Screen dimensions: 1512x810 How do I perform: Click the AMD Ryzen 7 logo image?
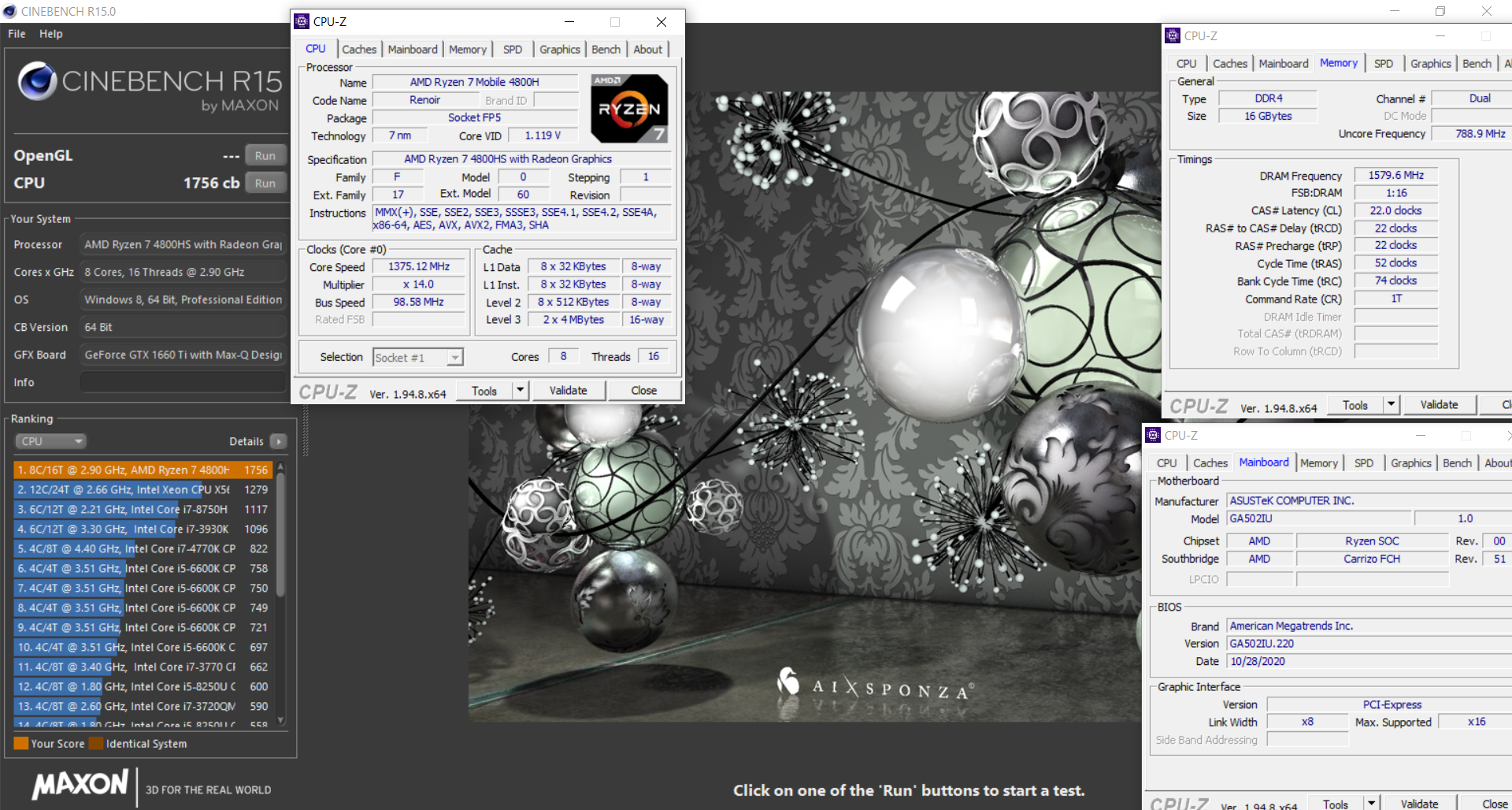point(630,108)
